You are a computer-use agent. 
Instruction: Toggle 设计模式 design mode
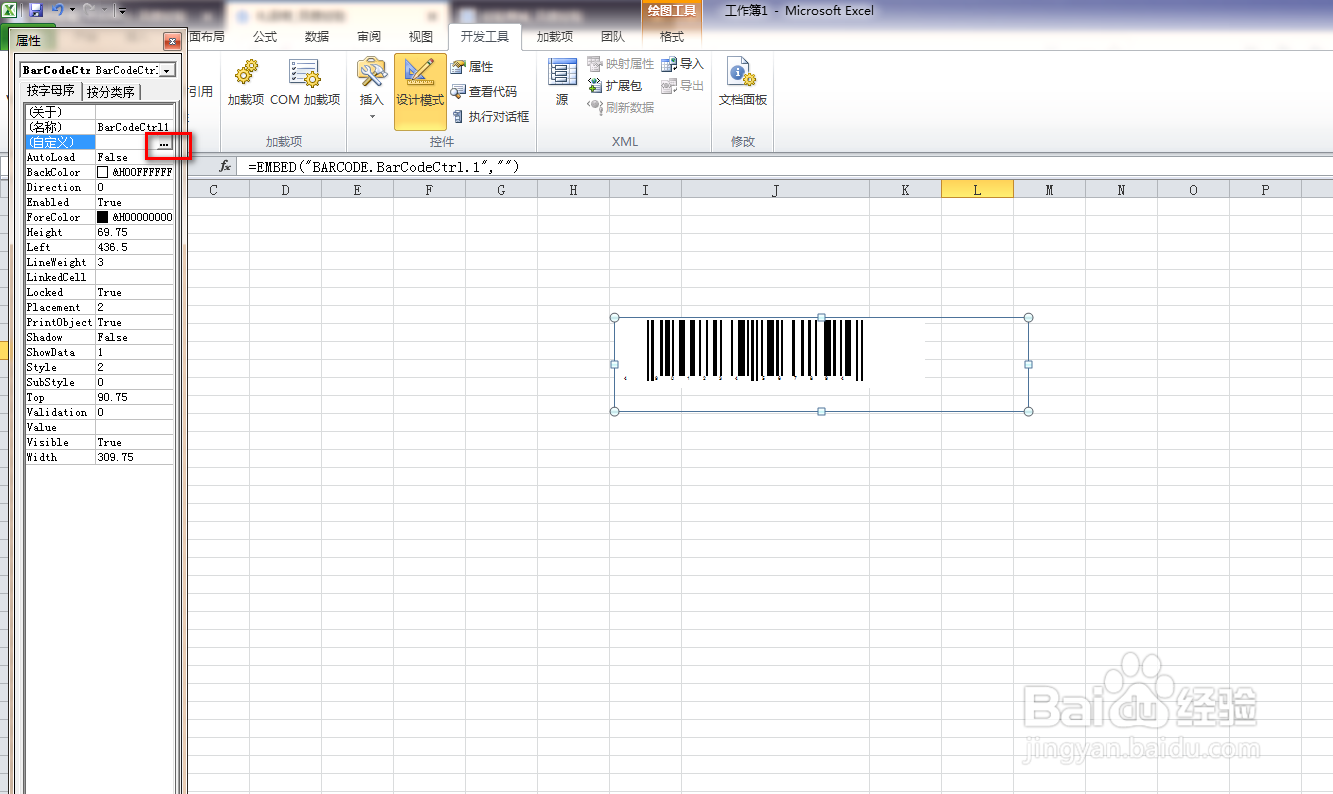[420, 91]
